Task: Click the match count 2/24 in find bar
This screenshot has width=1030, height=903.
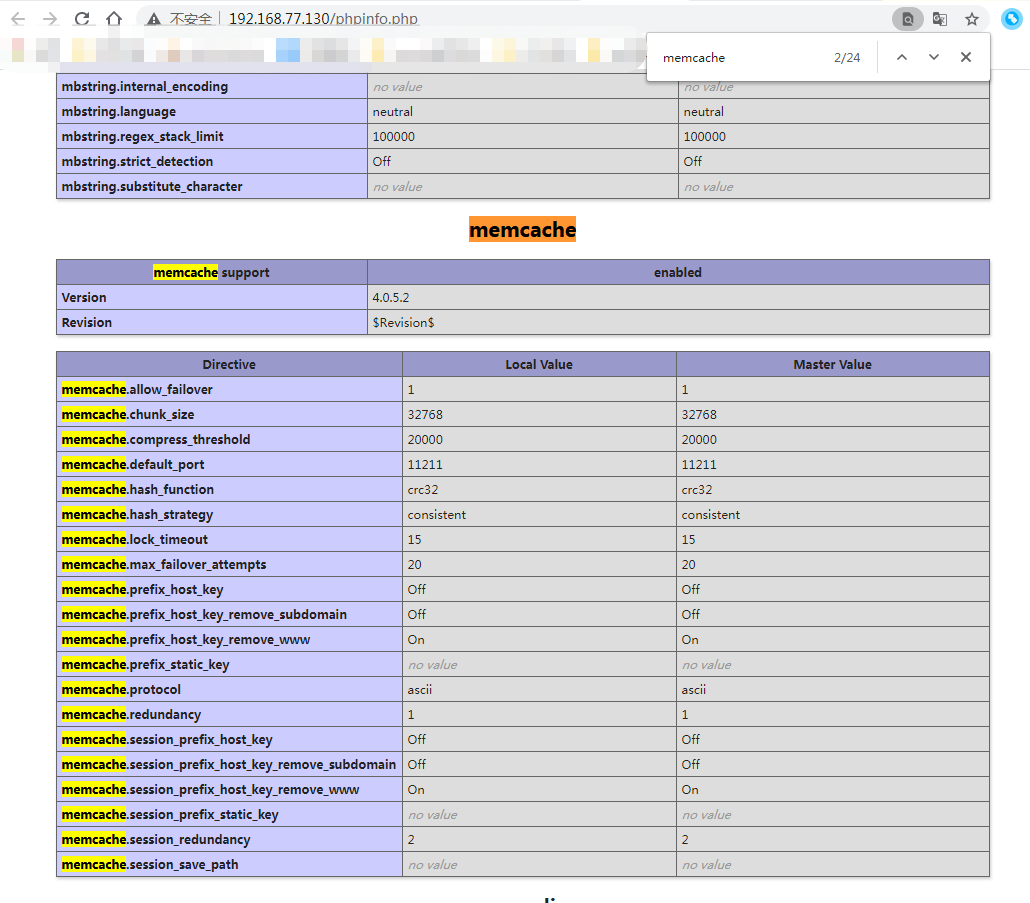Action: [x=847, y=58]
